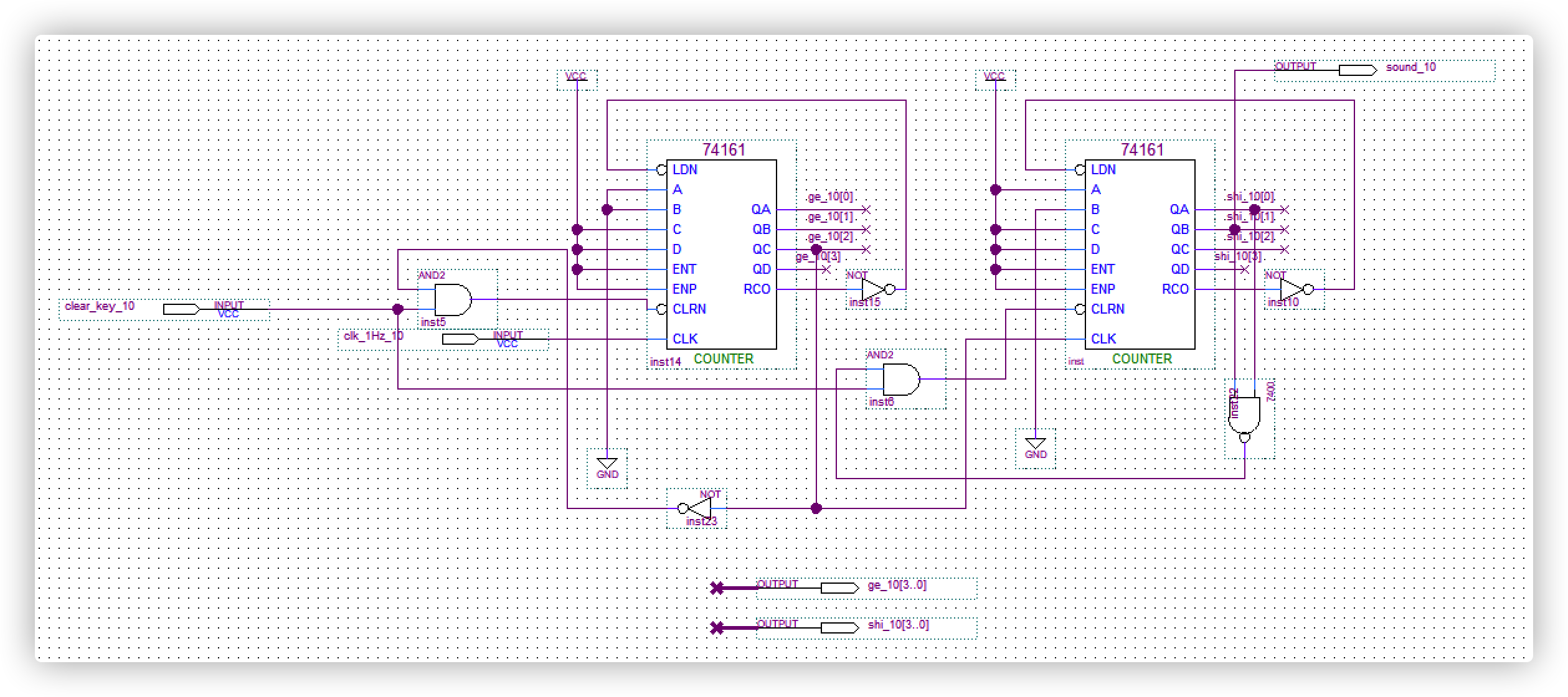Image resolution: width=1568 pixels, height=697 pixels.
Task: Click the left 74161 counter inst14 title
Action: coord(724,150)
